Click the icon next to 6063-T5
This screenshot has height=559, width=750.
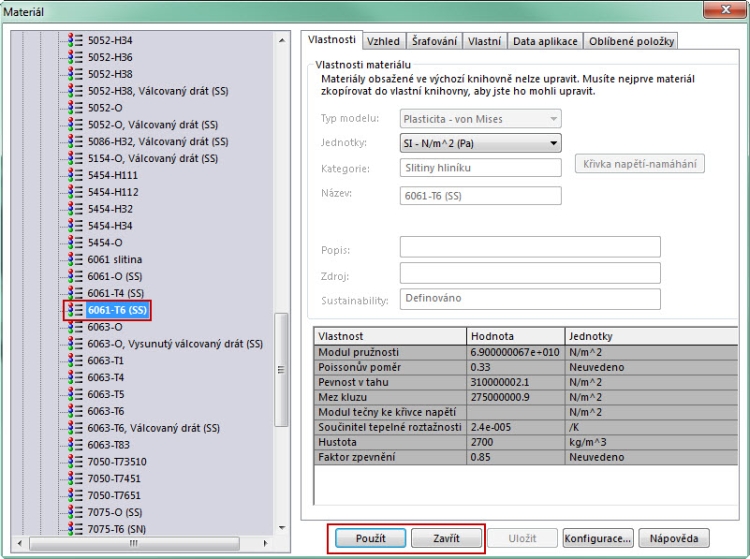tap(75, 394)
